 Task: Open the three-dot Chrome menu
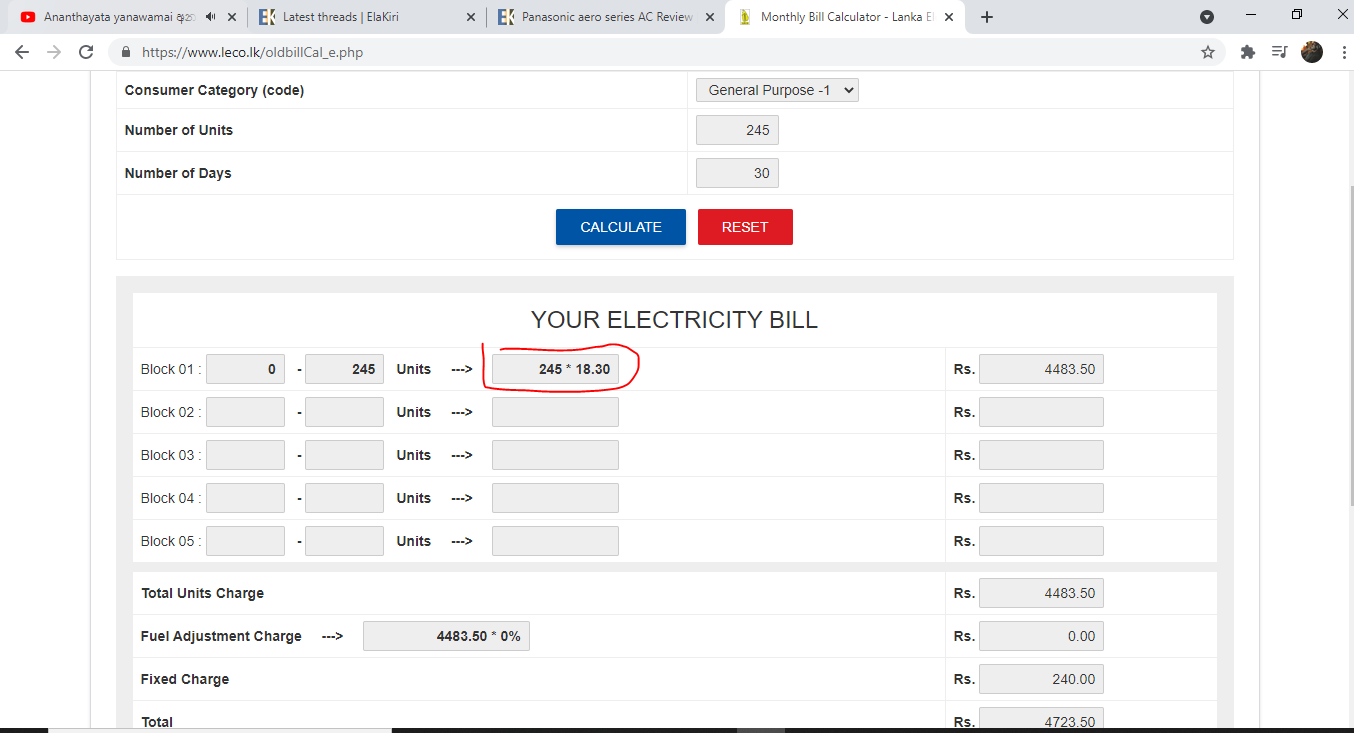pos(1339,52)
